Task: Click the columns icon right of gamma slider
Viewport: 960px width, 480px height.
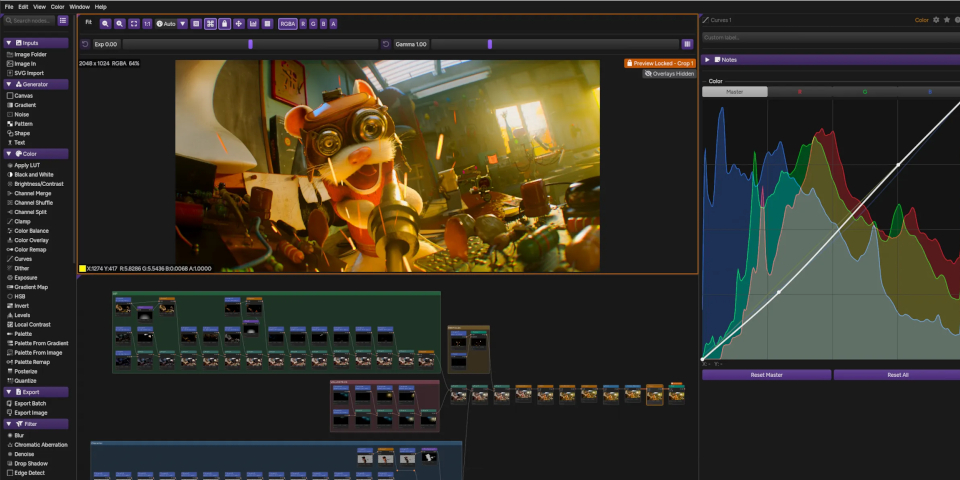Action: pyautogui.click(x=688, y=44)
